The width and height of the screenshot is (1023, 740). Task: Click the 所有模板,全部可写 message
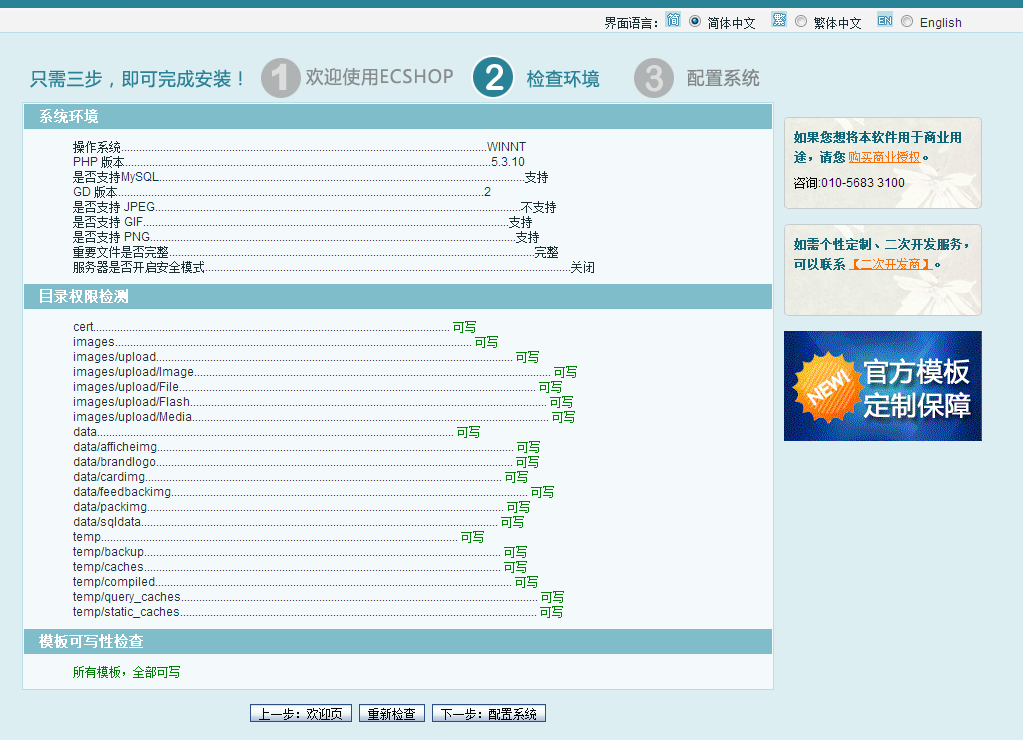click(126, 673)
